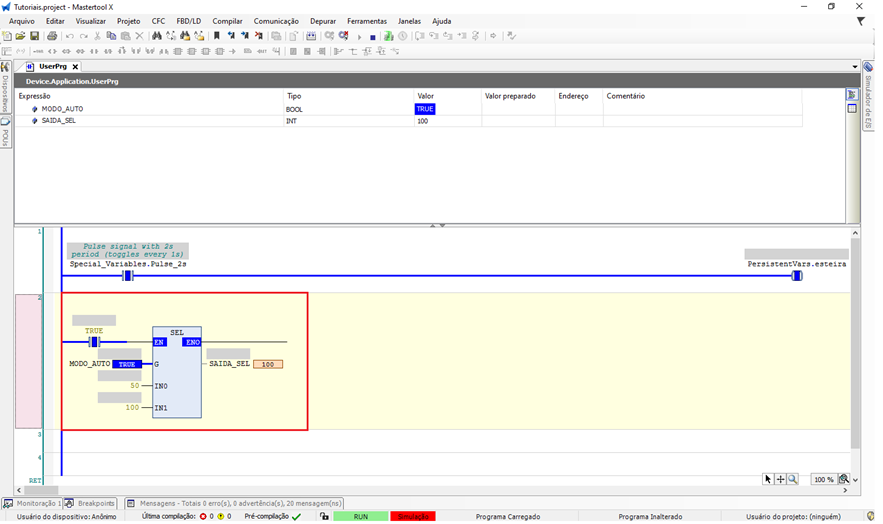Click the Open project folder icon
This screenshot has width=883, height=524.
coord(21,36)
